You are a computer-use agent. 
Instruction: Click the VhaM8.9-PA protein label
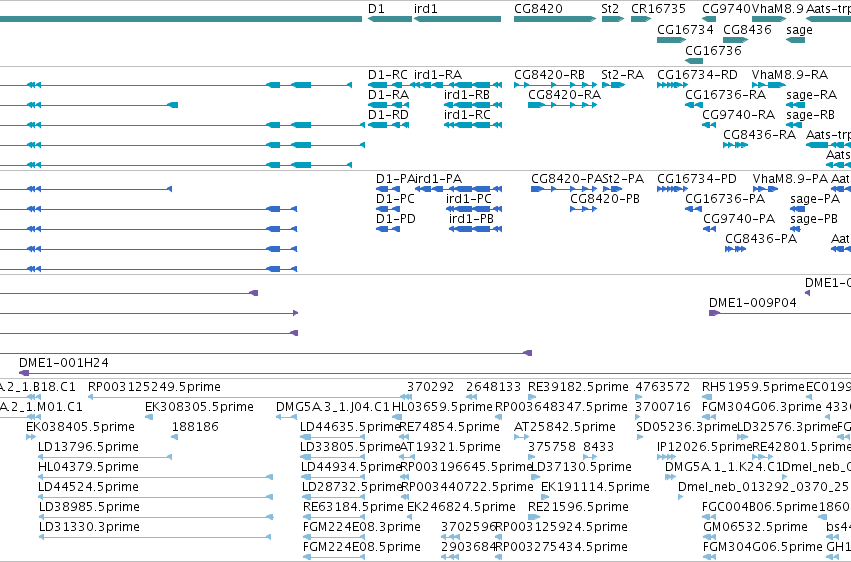790,179
